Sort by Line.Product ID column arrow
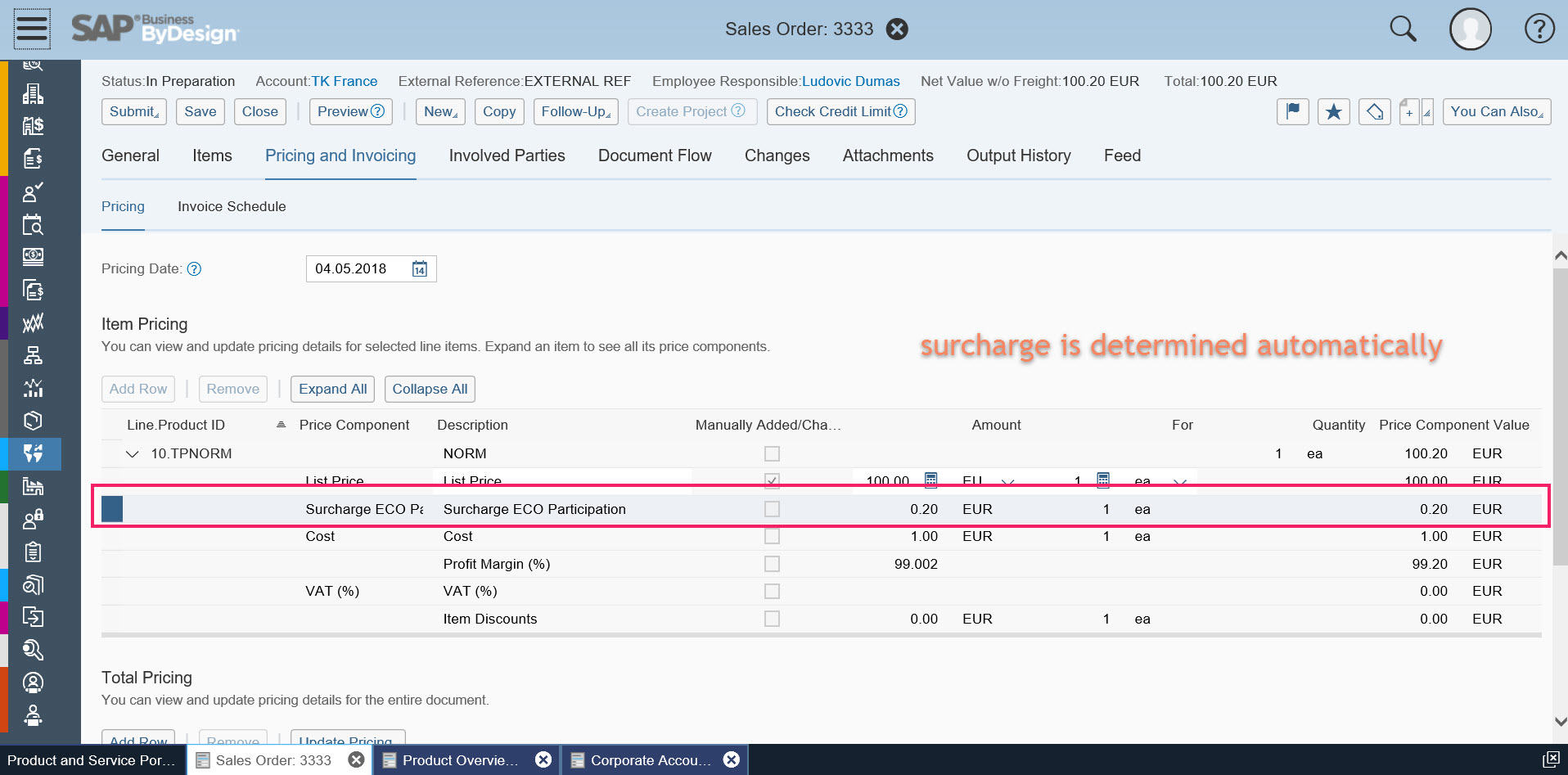This screenshot has height=775, width=1568. click(281, 425)
